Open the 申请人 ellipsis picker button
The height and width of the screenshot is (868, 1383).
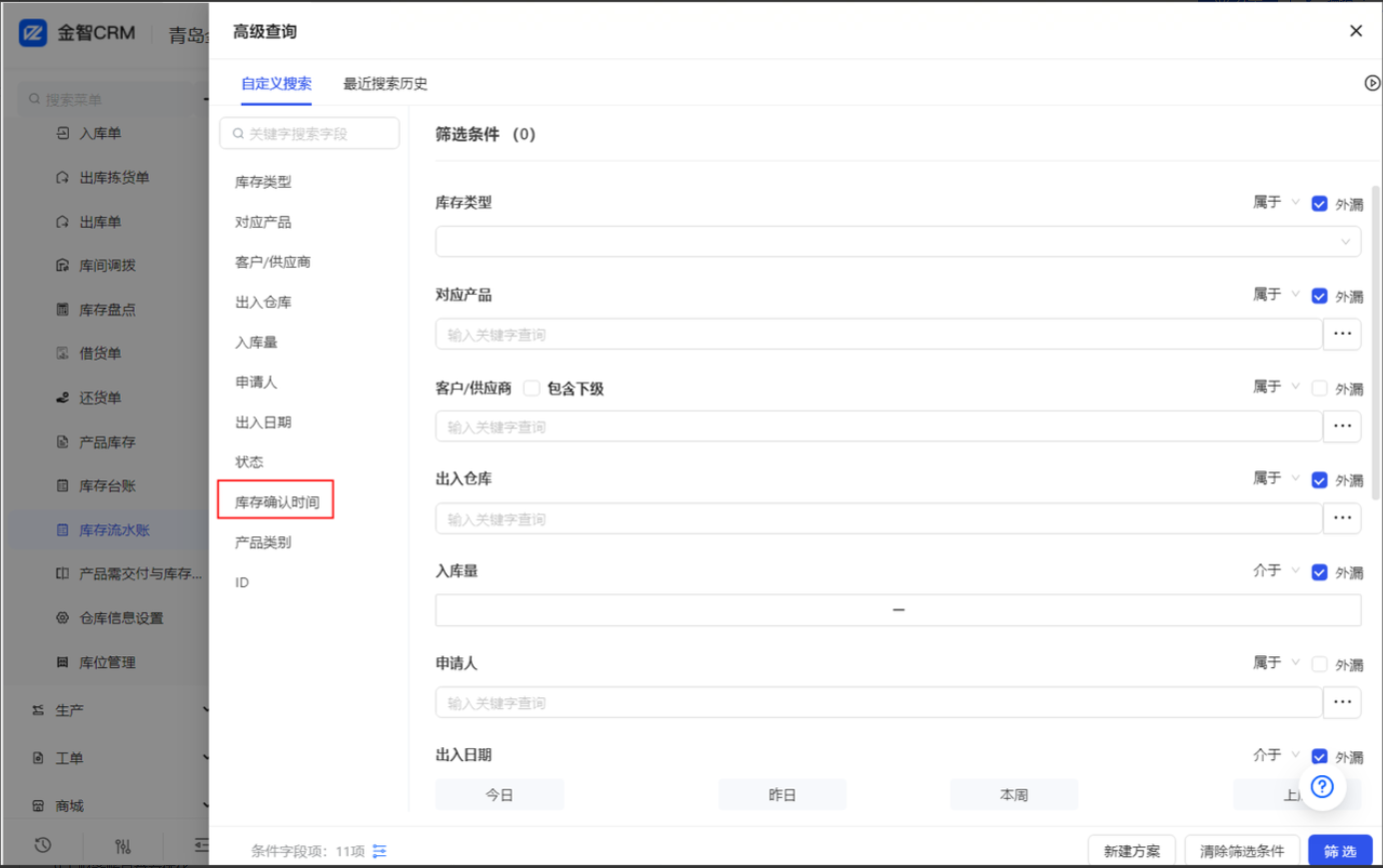click(1342, 702)
